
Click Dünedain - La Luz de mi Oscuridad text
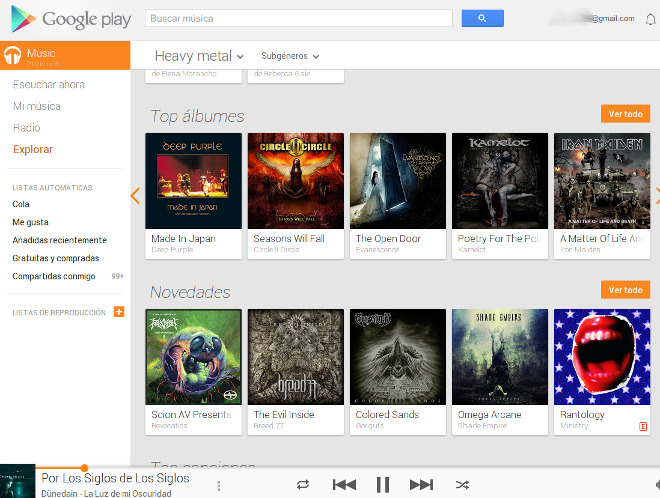106,493
